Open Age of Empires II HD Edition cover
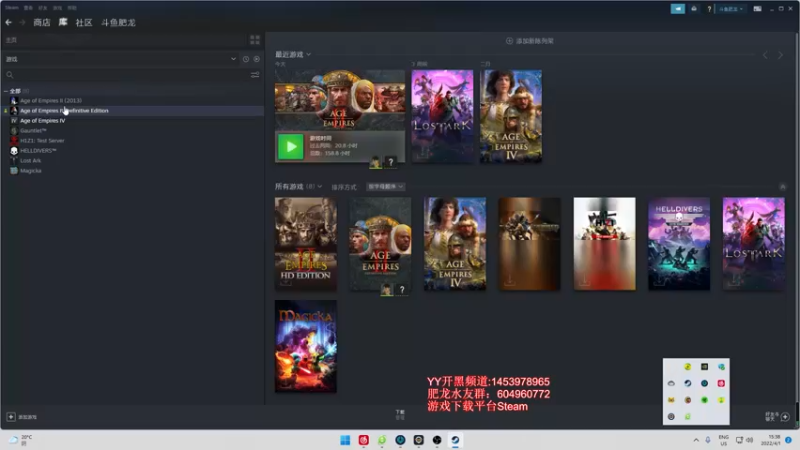Screen dimensions: 800x450 (306, 244)
